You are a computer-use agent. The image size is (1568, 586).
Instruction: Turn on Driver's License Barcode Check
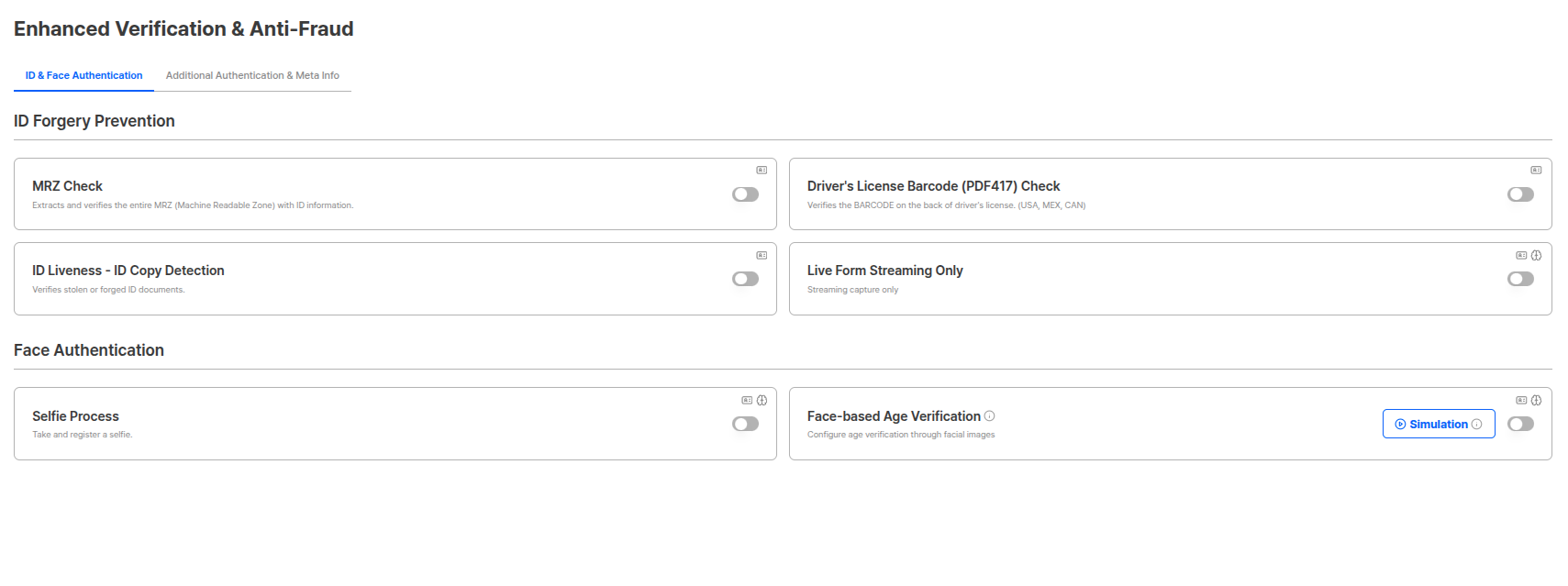point(1520,194)
